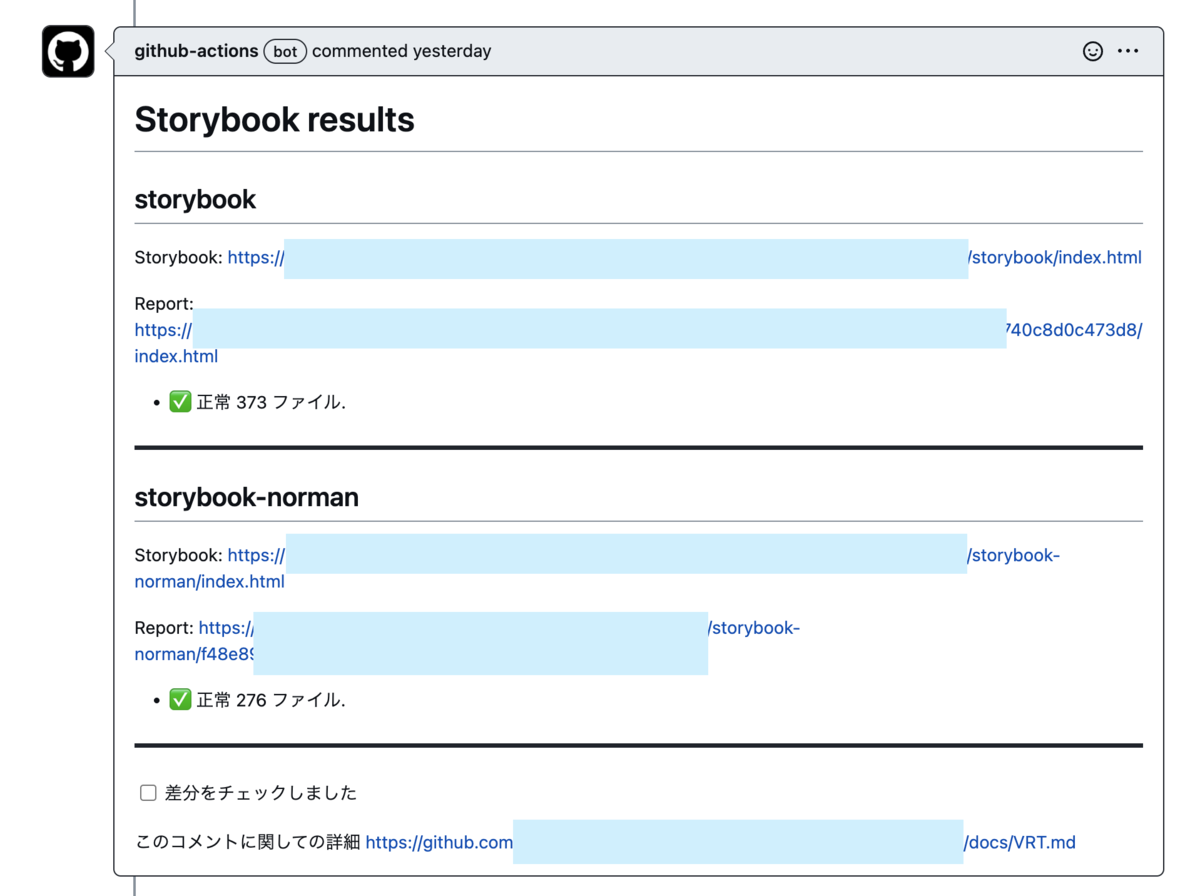Viewport: 1200px width, 896px height.
Task: Click the 'storybook' section heading
Action: click(x=195, y=200)
